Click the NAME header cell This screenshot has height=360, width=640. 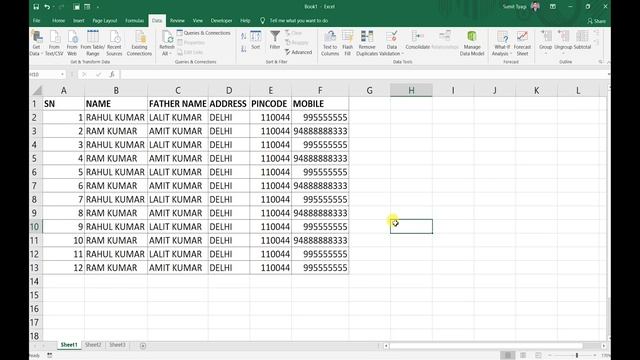[116, 104]
